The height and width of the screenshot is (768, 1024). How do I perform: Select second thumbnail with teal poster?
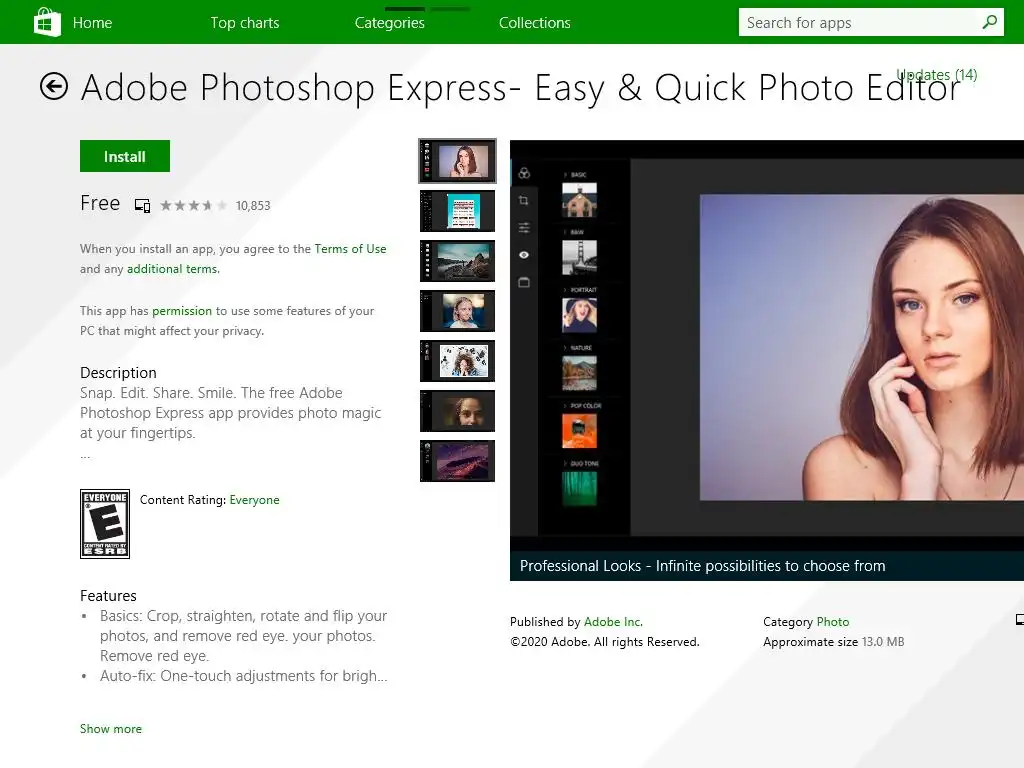click(457, 211)
